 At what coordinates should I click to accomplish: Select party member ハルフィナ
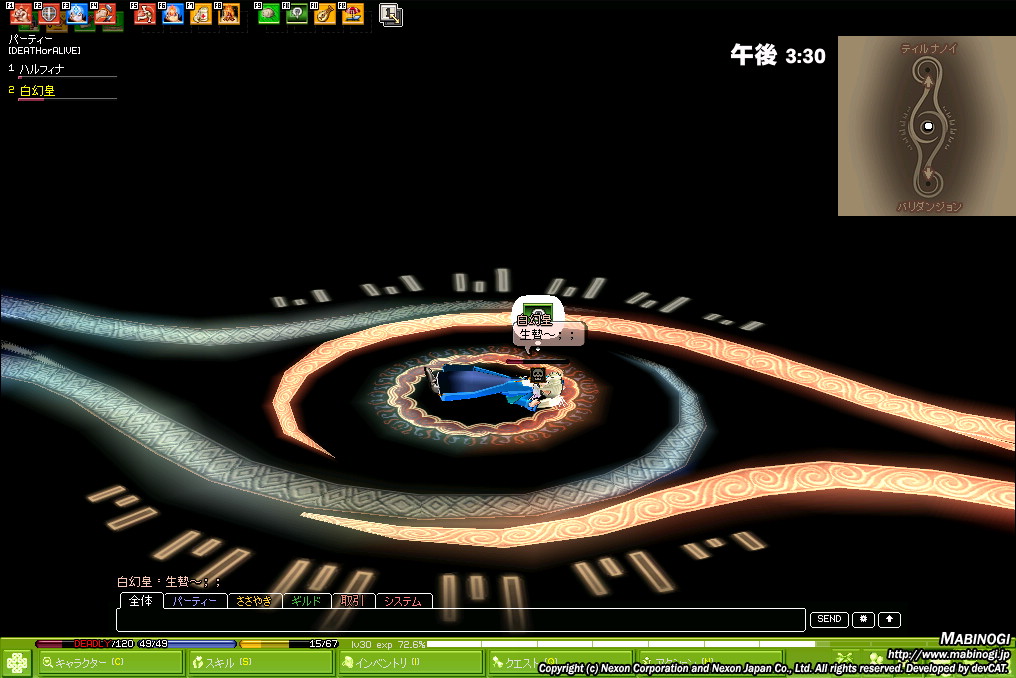[x=42, y=69]
